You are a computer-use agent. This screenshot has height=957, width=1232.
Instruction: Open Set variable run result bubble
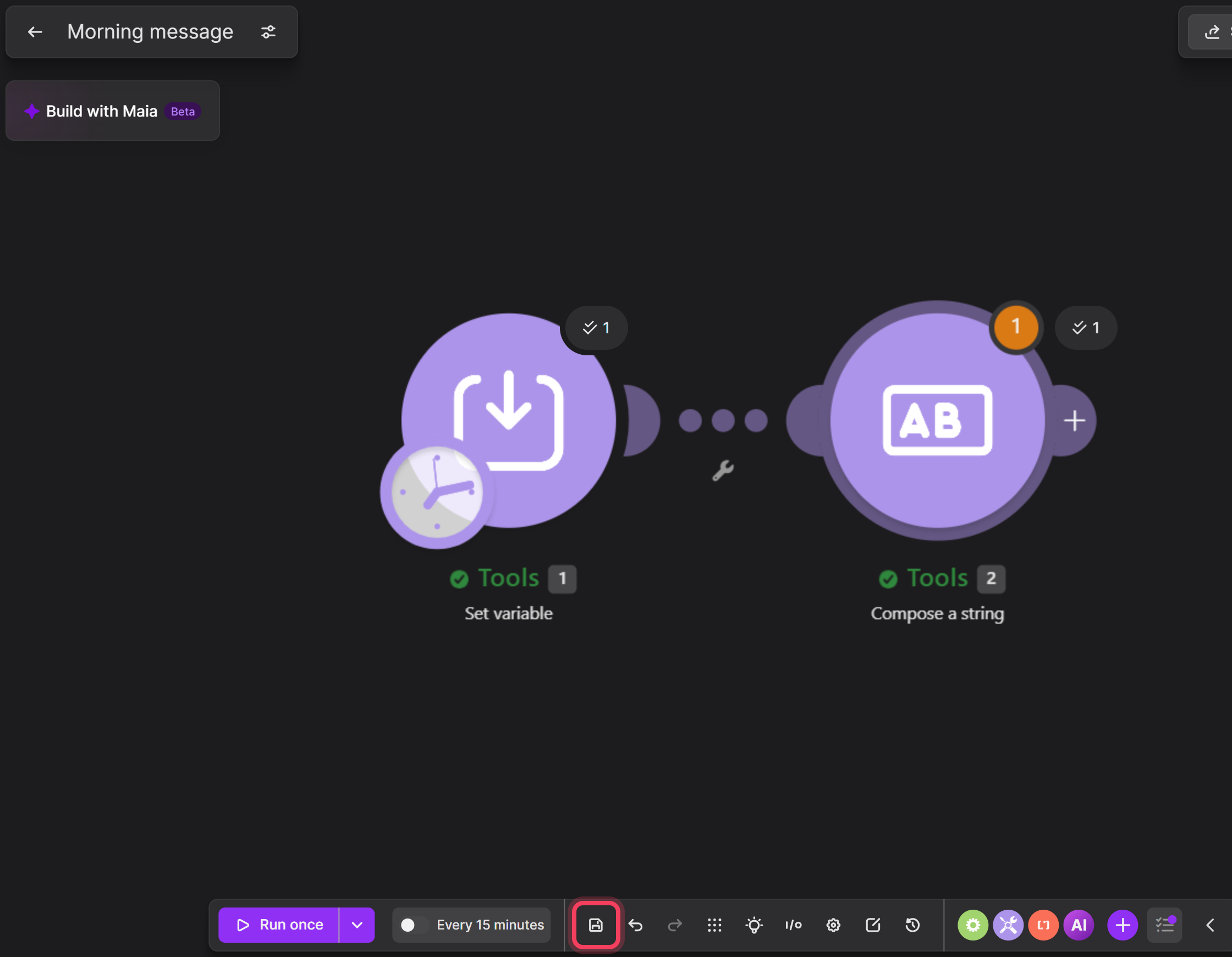pyautogui.click(x=596, y=328)
